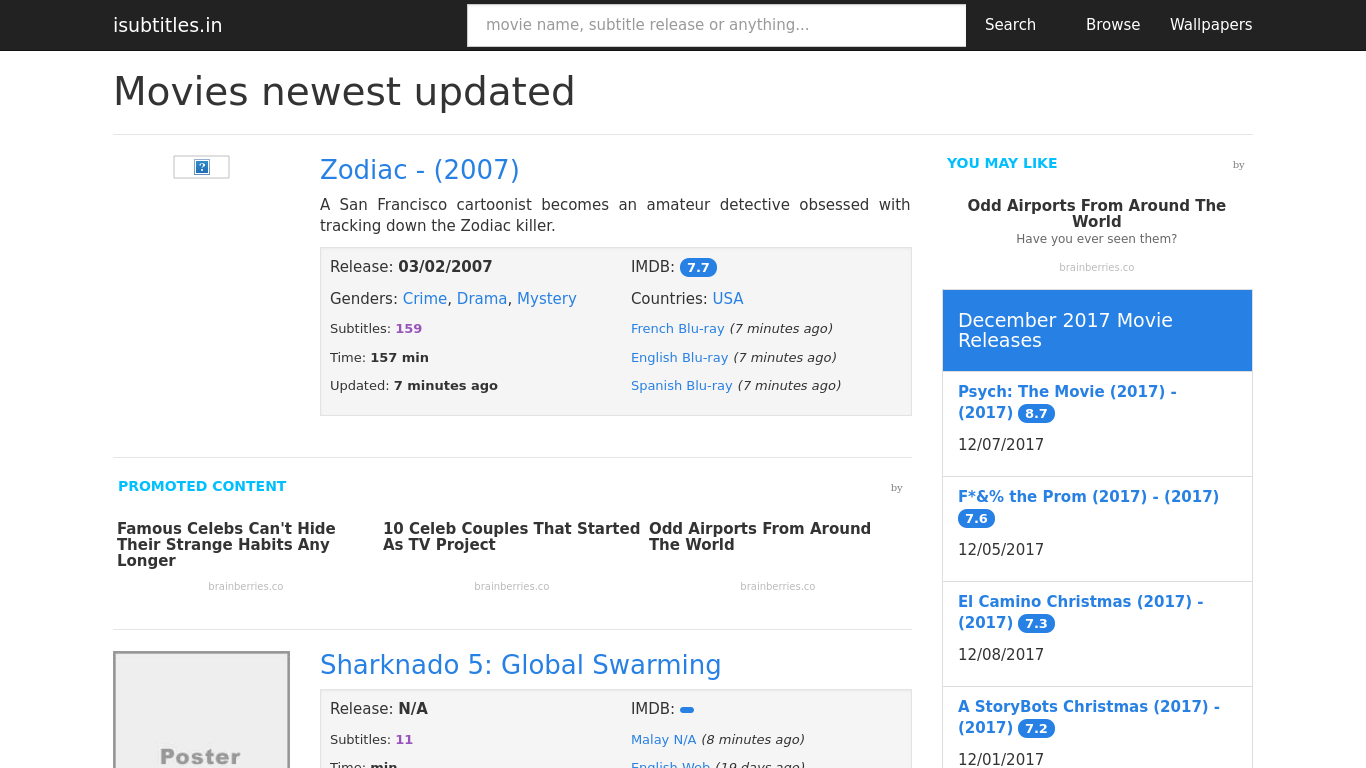This screenshot has height=768, width=1366.
Task: Click the 7.6 rating badge for F*&% the Prom
Action: pos(976,518)
